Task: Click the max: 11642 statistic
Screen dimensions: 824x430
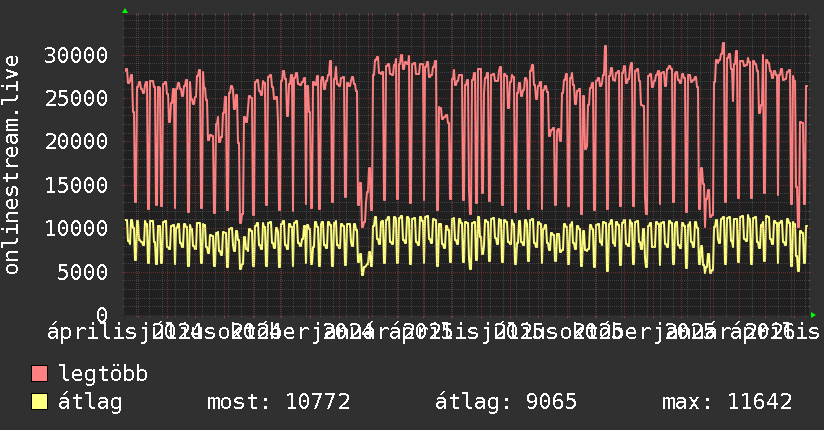Action: [x=727, y=402]
